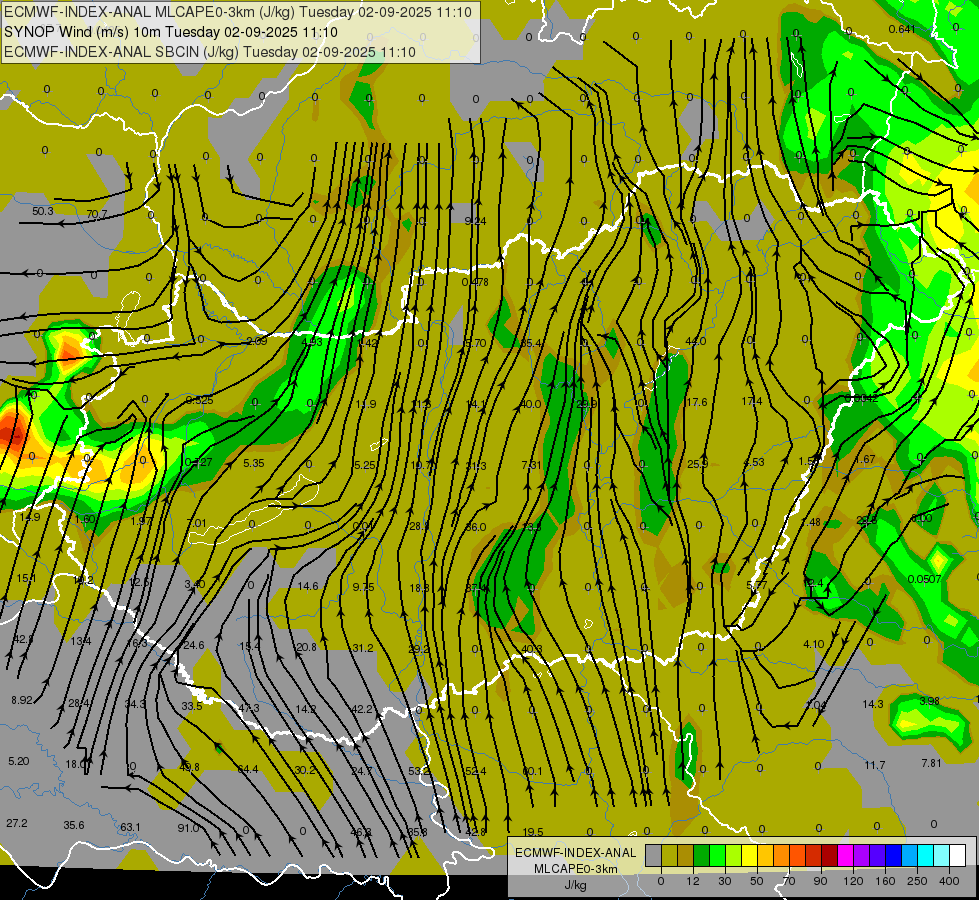
Task: Click the map value 20.8
Action: [306, 648]
